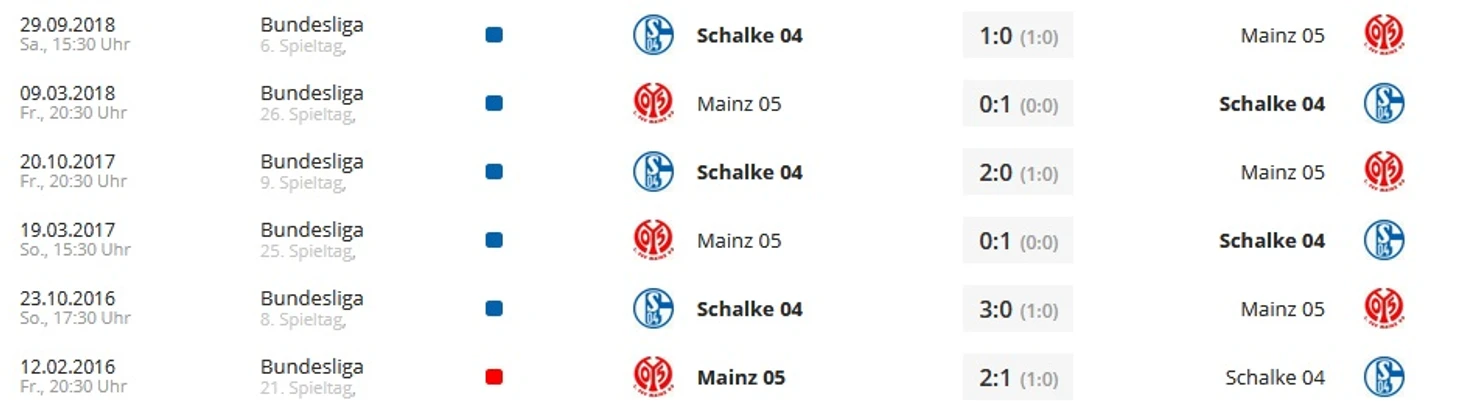1460x410 pixels.
Task: Click the blue result indicator on 29.09.2018
Action: point(494,35)
